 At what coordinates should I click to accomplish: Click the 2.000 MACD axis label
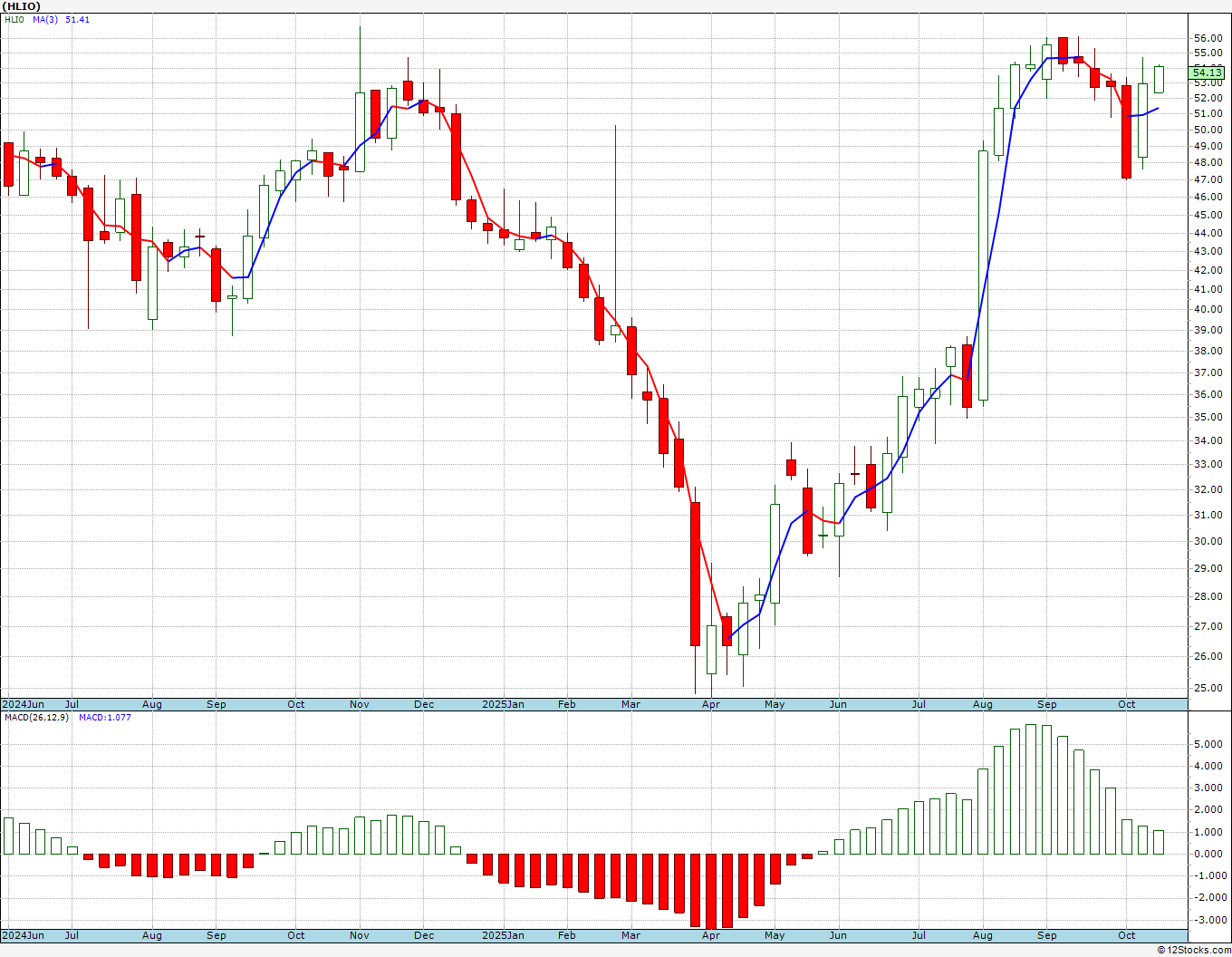pyautogui.click(x=1208, y=810)
